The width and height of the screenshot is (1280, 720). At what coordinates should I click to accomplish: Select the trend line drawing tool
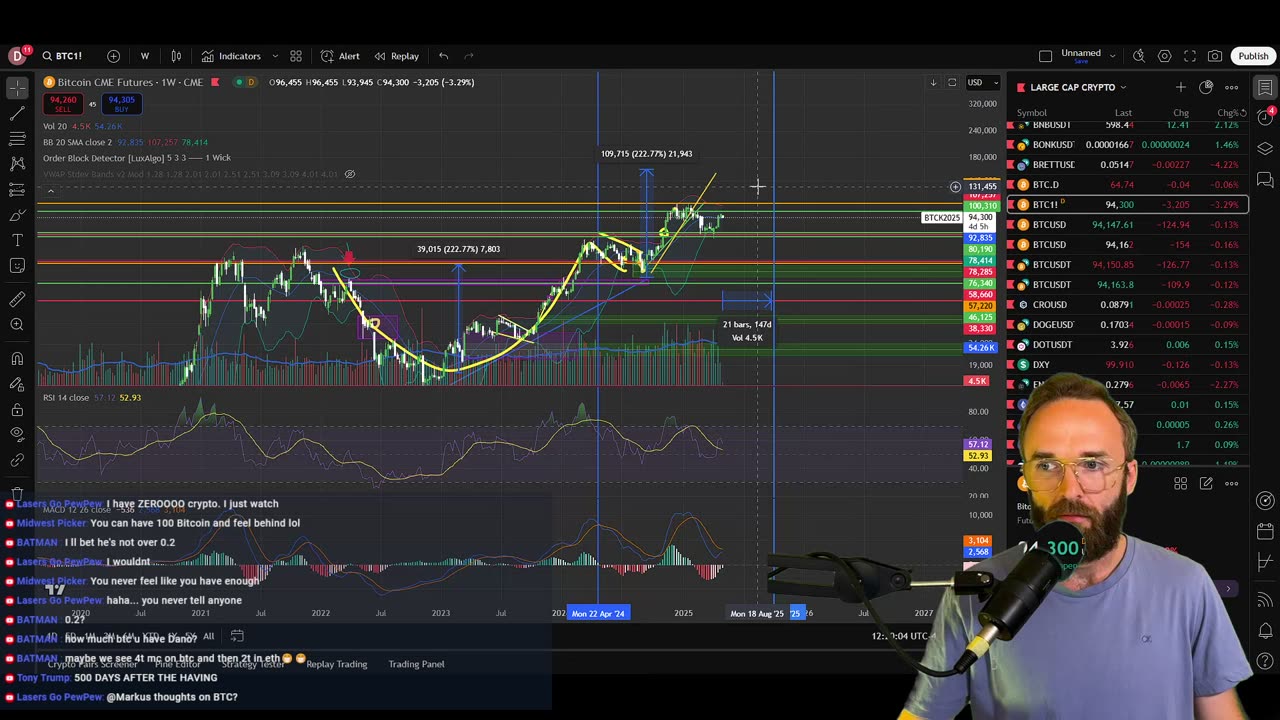click(x=17, y=113)
